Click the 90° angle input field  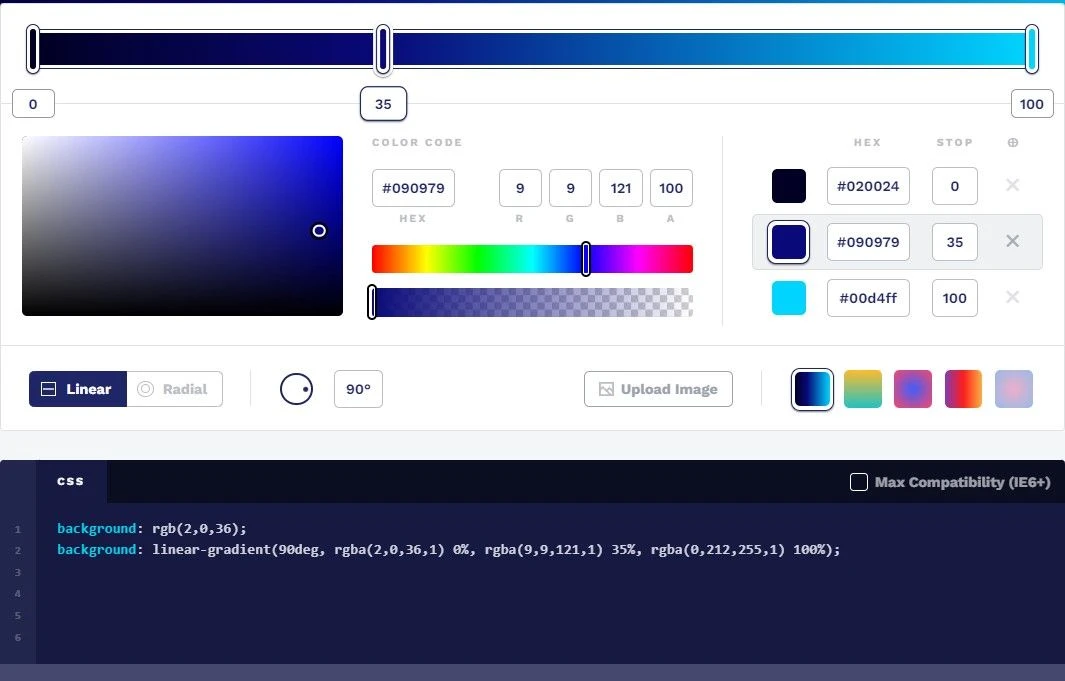click(358, 388)
